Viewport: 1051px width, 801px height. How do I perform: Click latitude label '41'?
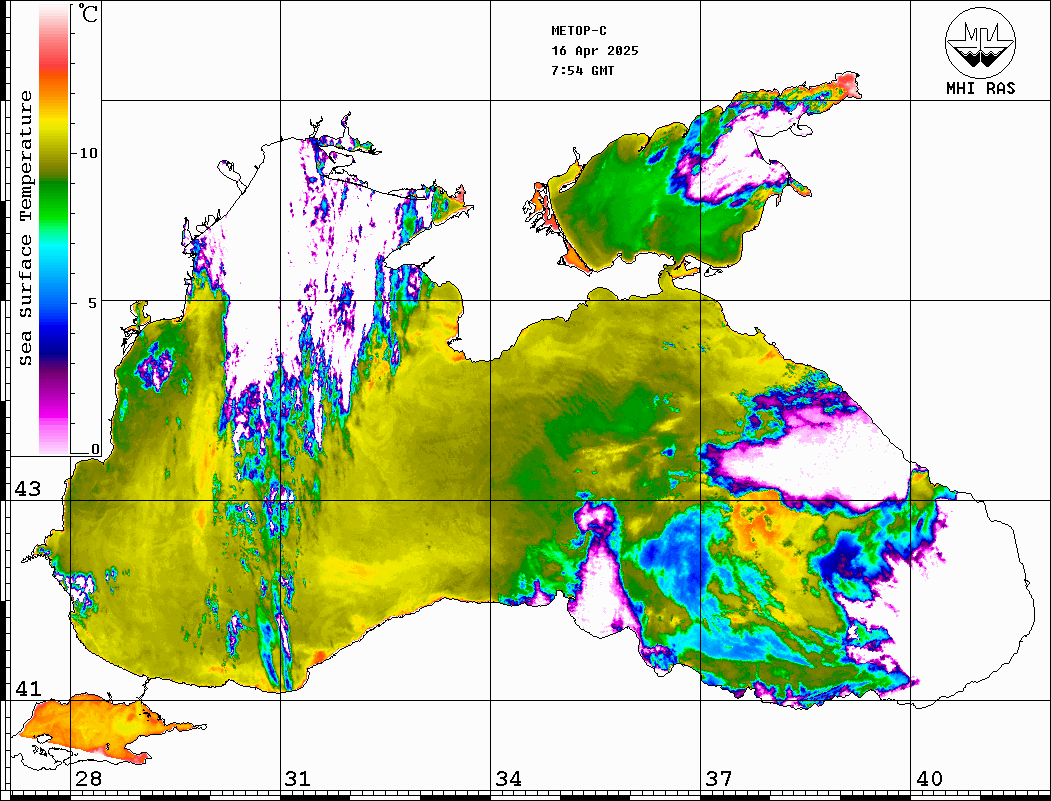click(28, 688)
